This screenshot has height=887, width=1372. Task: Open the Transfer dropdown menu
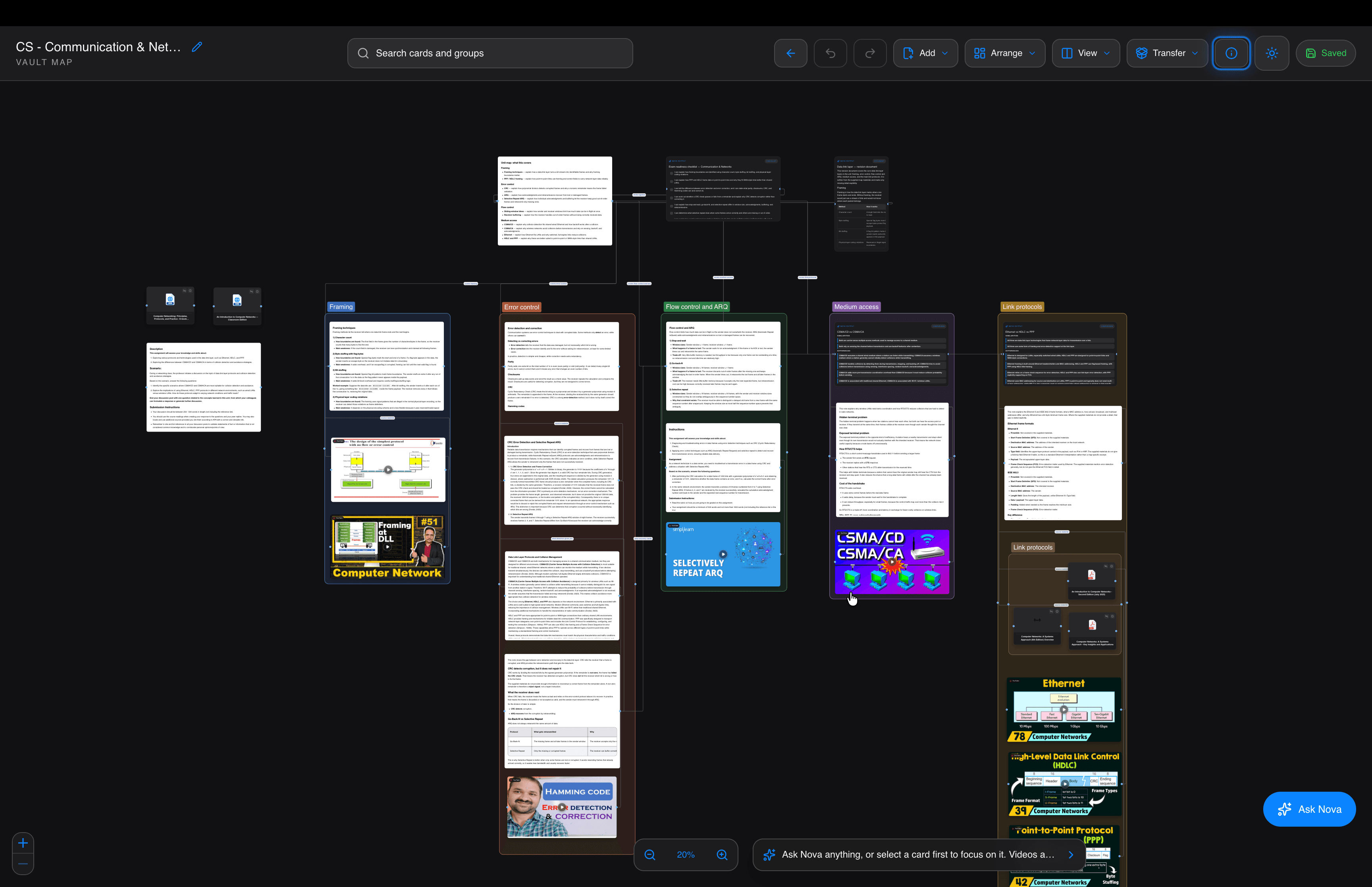[x=1167, y=53]
